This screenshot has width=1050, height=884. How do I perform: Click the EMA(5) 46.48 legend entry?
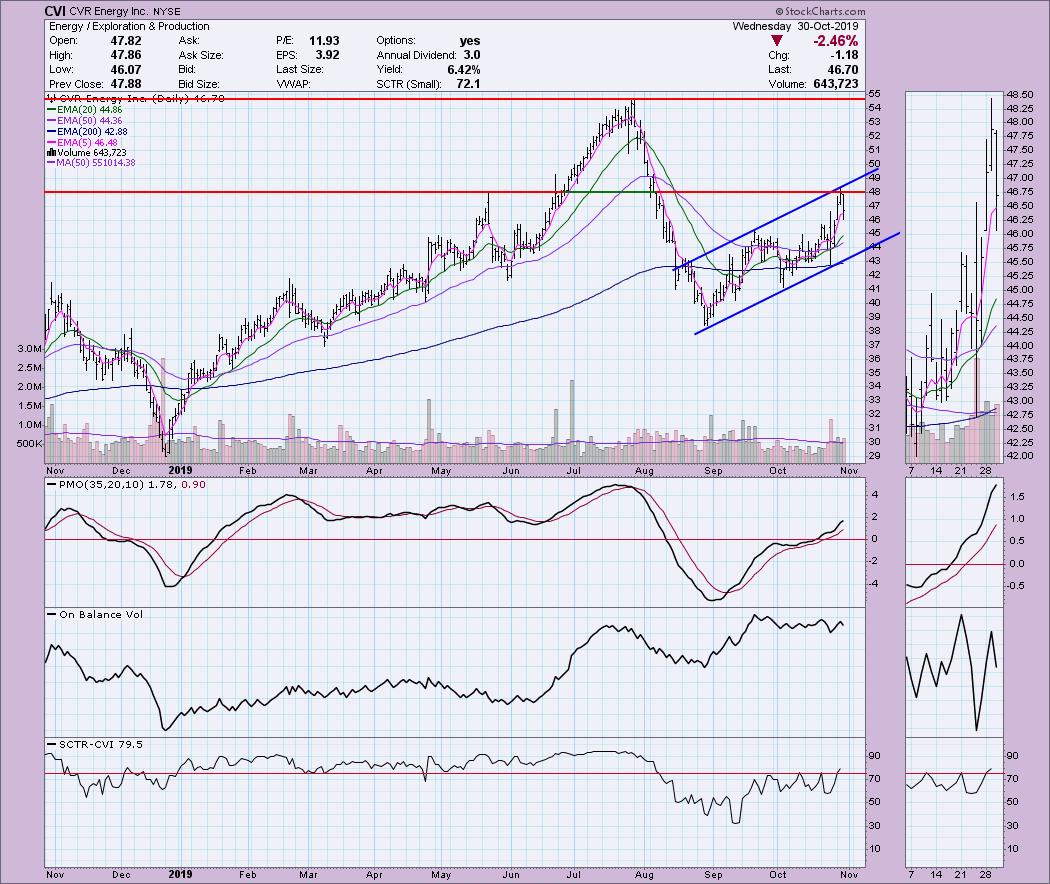[x=82, y=143]
